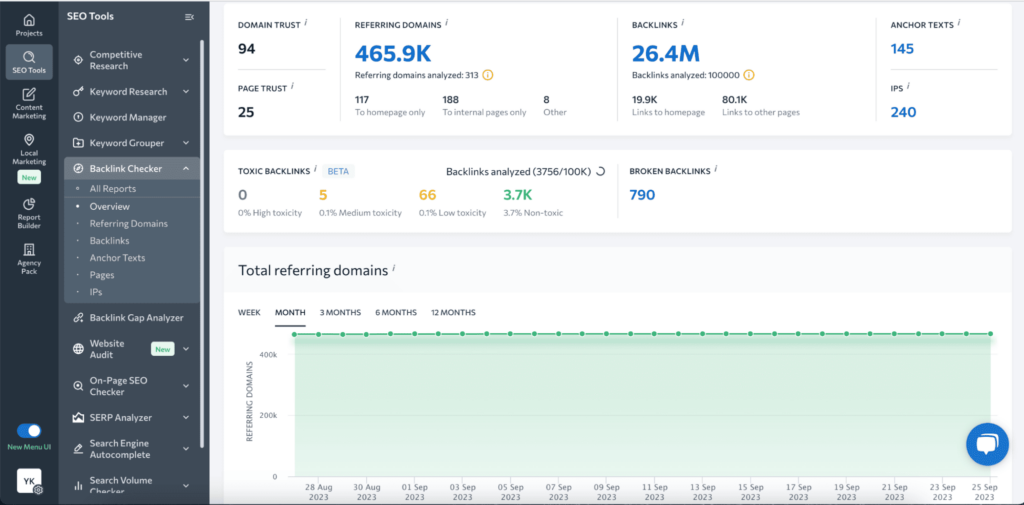This screenshot has width=1024, height=505.
Task: Click info icon next to Toxic Backlinks
Action: point(315,169)
